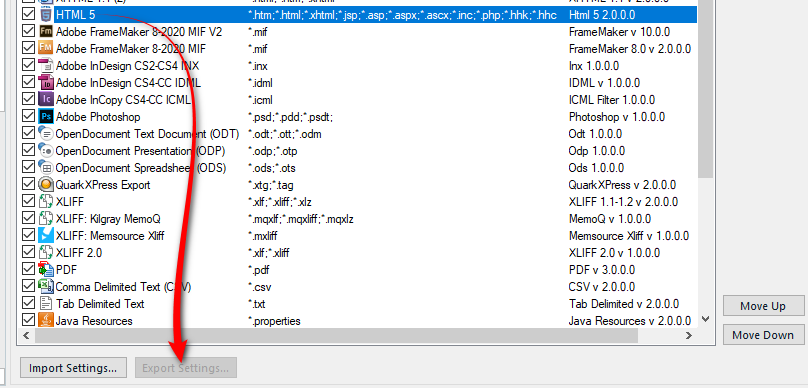The width and height of the screenshot is (808, 388).
Task: Uncheck the HTML 5 checkbox
Action: pos(28,14)
